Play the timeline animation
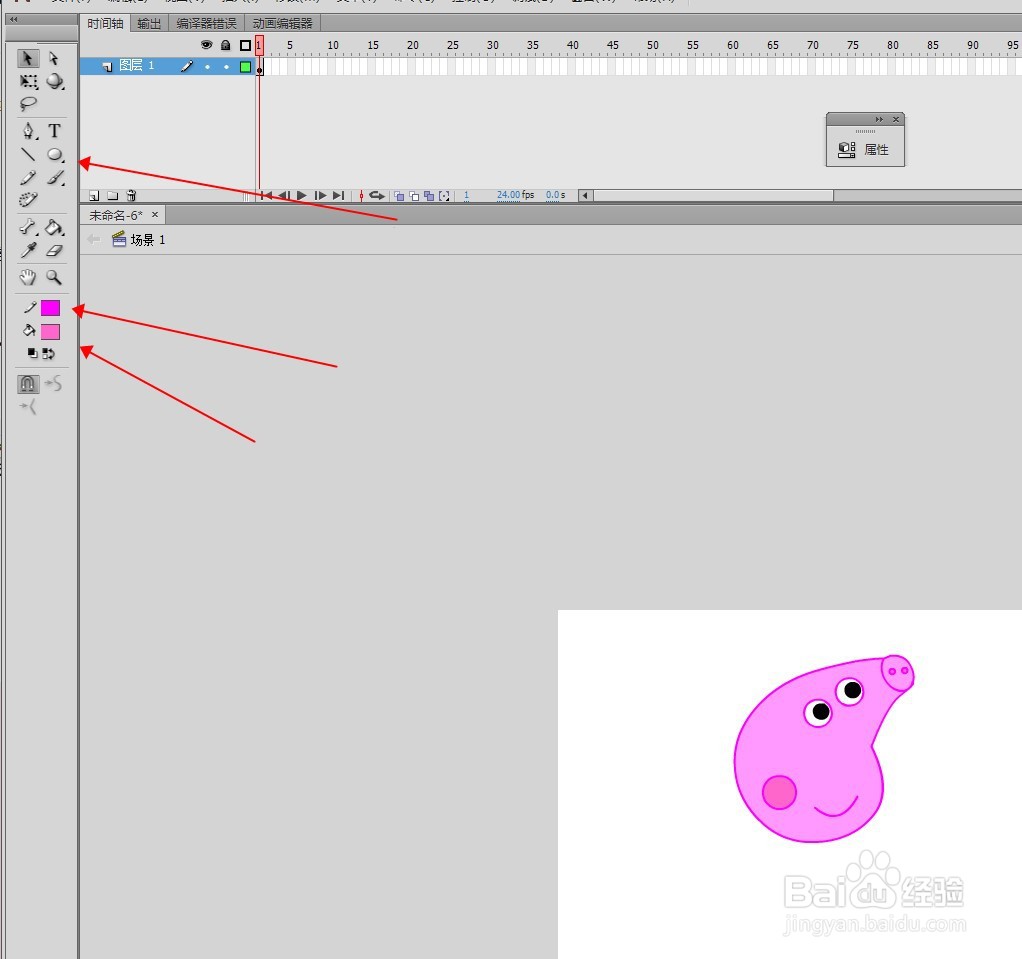1022x959 pixels. click(x=302, y=196)
